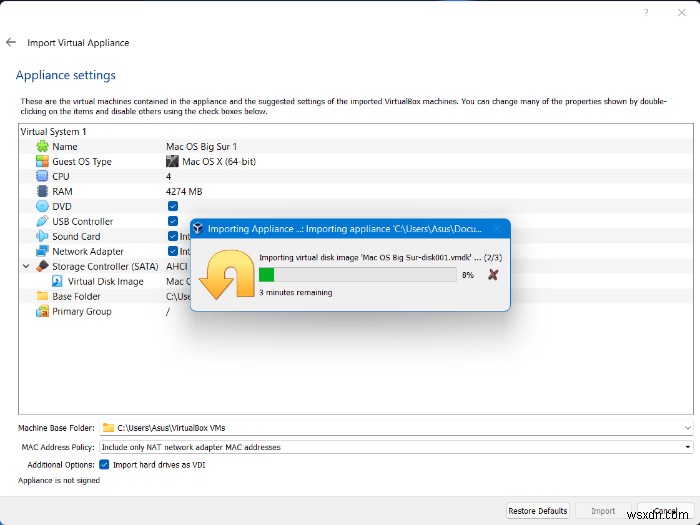Click the Primary Group icon

tap(42, 311)
